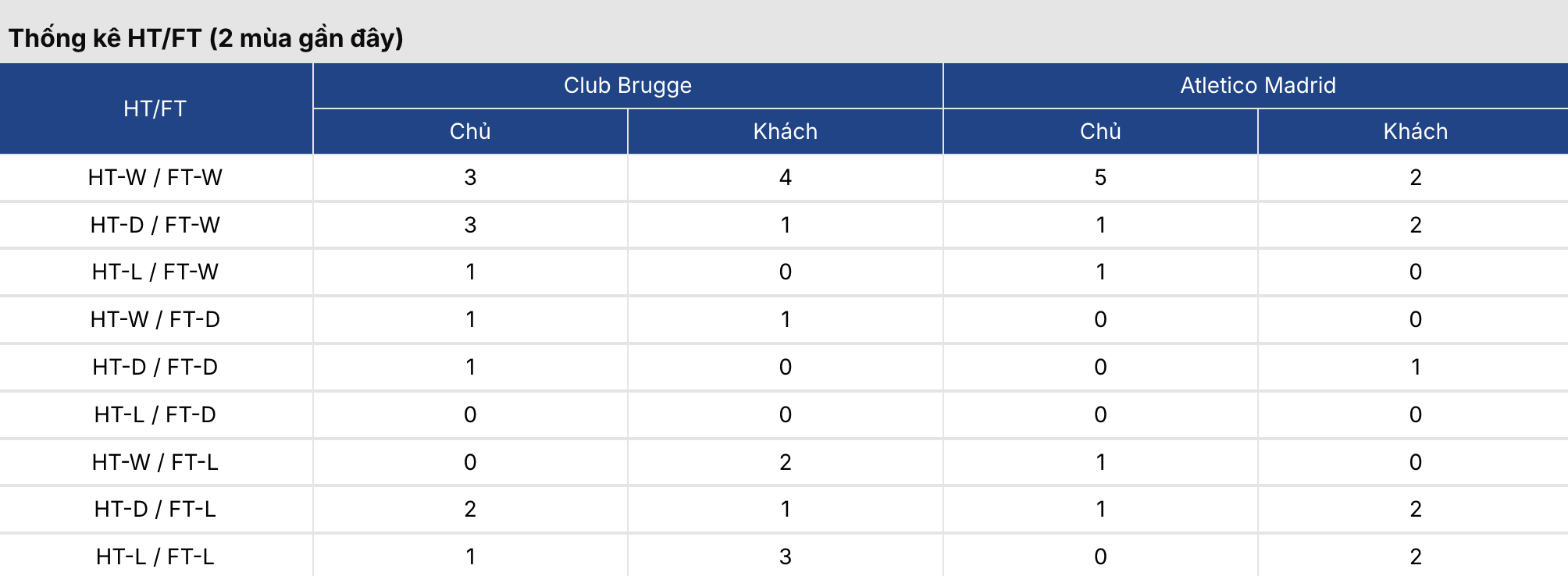Viewport: 1568px width, 576px height.
Task: Click the Chủ subheader under Atletico Madrid
Action: click(1100, 131)
